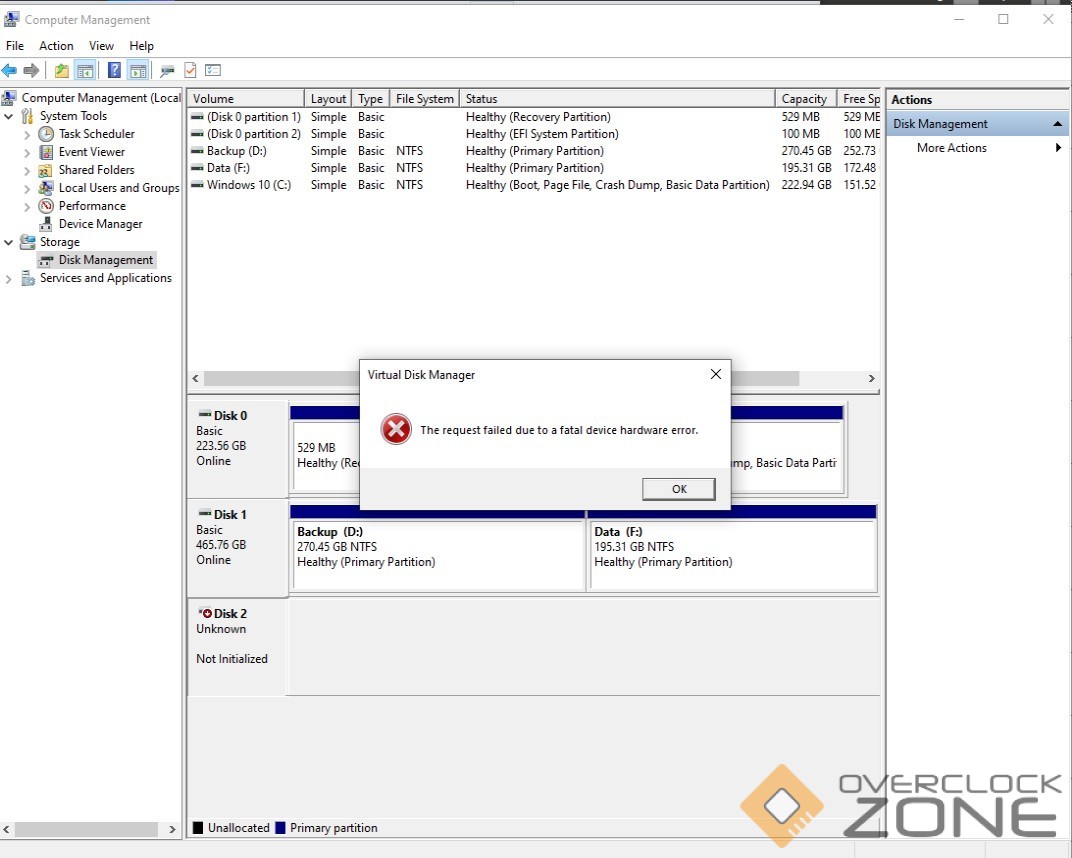
Task: Click the console tree scrollbar right arrow
Action: tap(172, 829)
